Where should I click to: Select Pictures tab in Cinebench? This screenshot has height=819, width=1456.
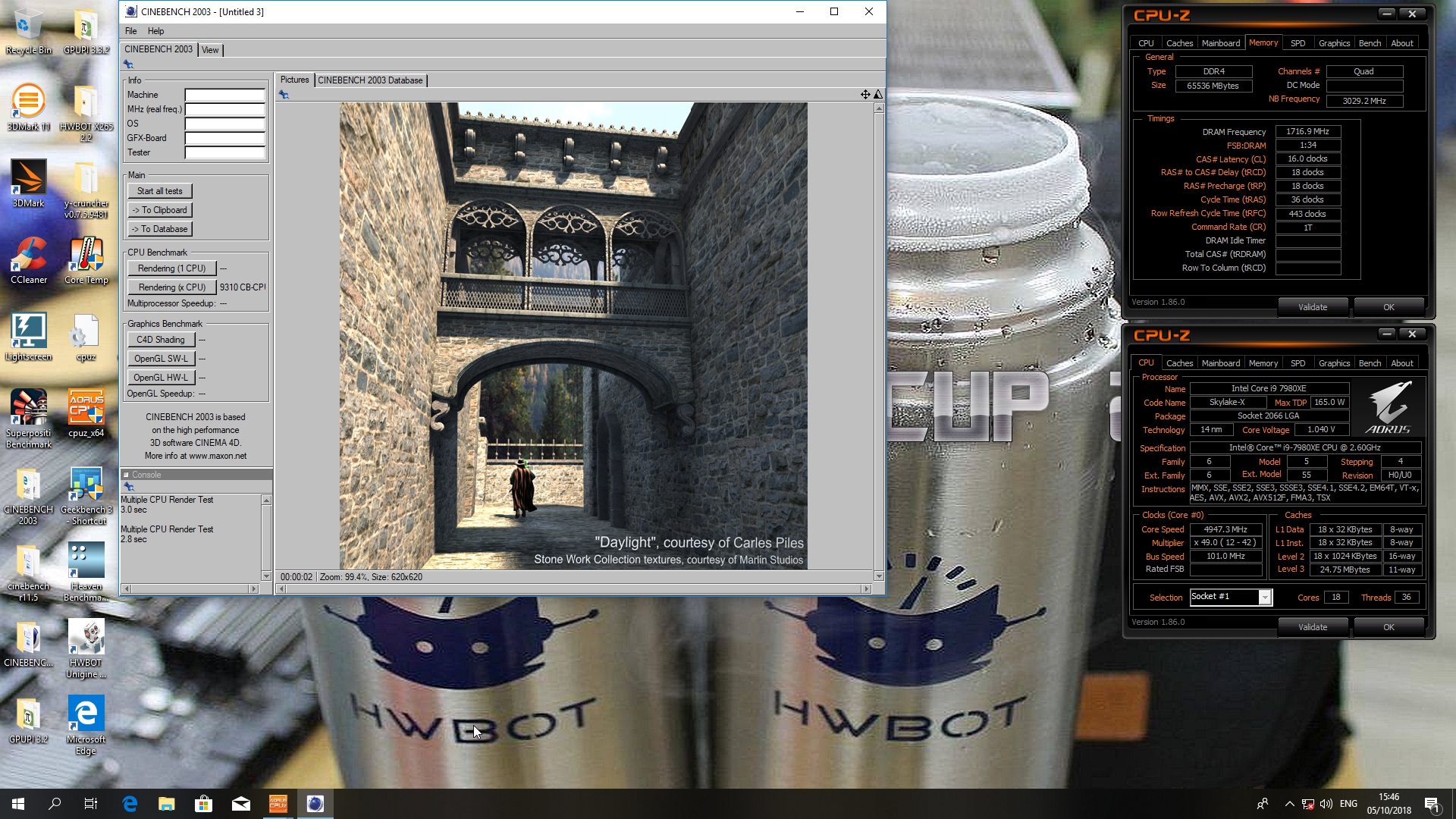[294, 80]
